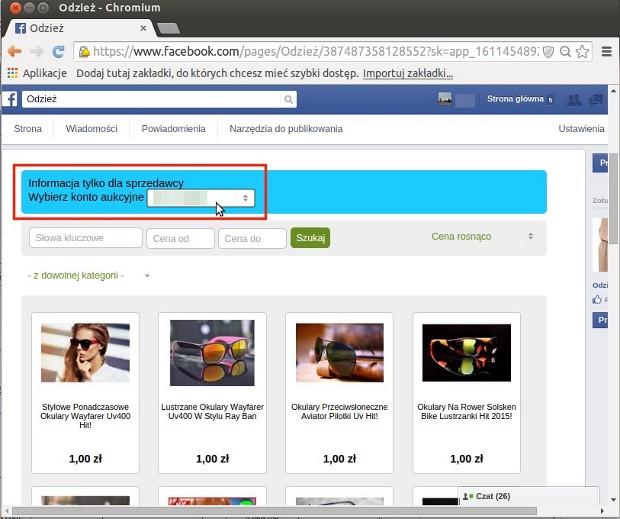Viewport: 620px width, 519px height.
Task: Switch to the Wiadomości tab
Action: [x=91, y=129]
